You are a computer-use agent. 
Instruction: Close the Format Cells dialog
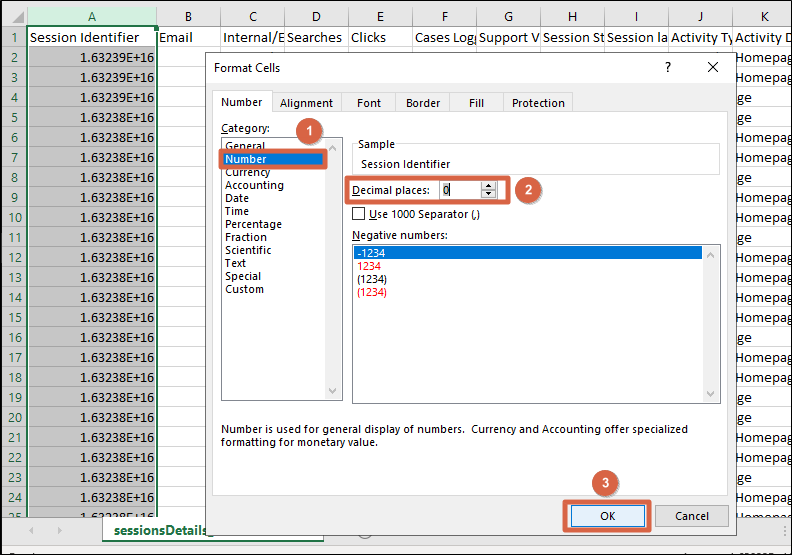point(713,67)
